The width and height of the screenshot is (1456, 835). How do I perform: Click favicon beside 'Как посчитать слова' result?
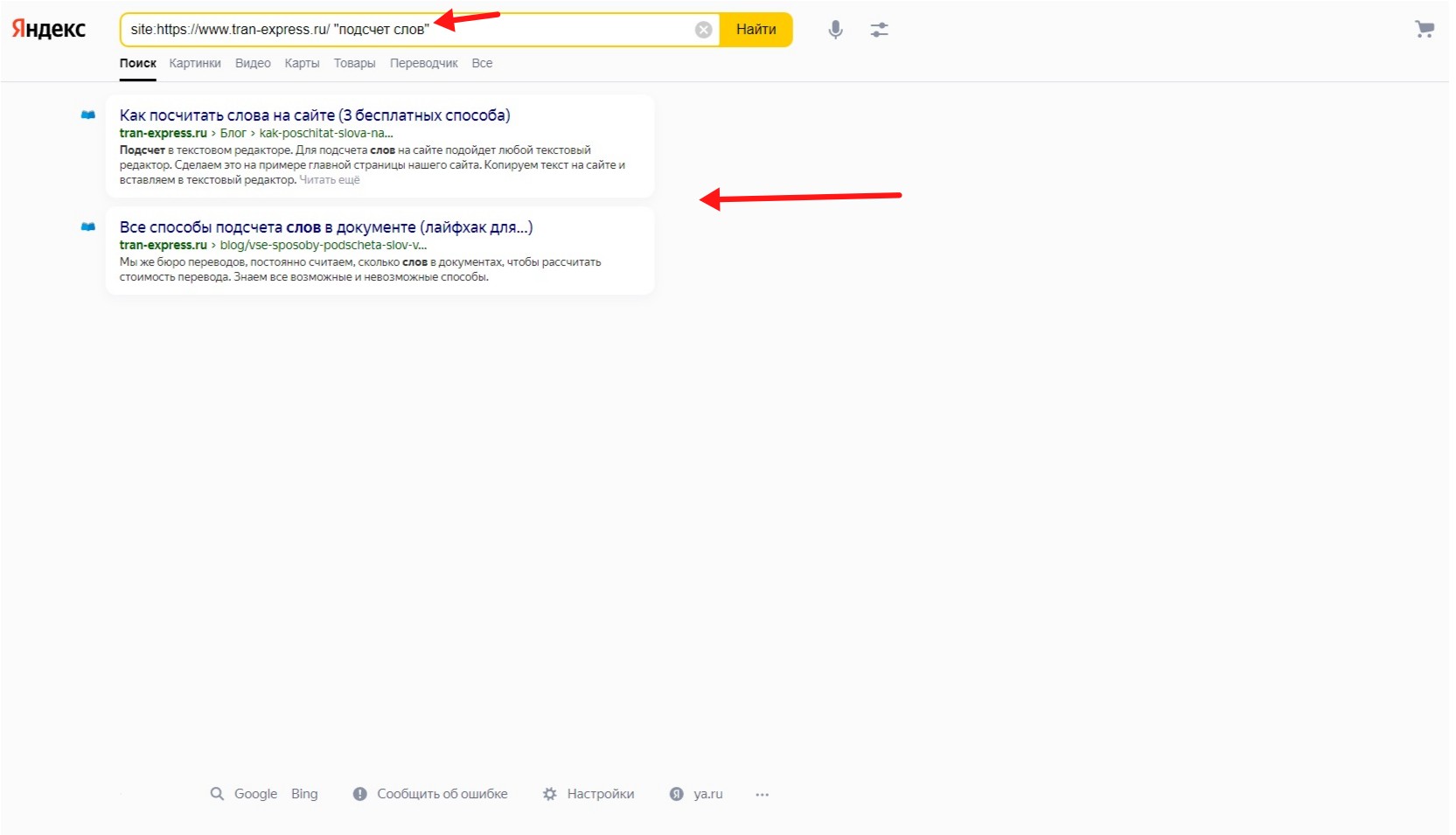click(88, 115)
